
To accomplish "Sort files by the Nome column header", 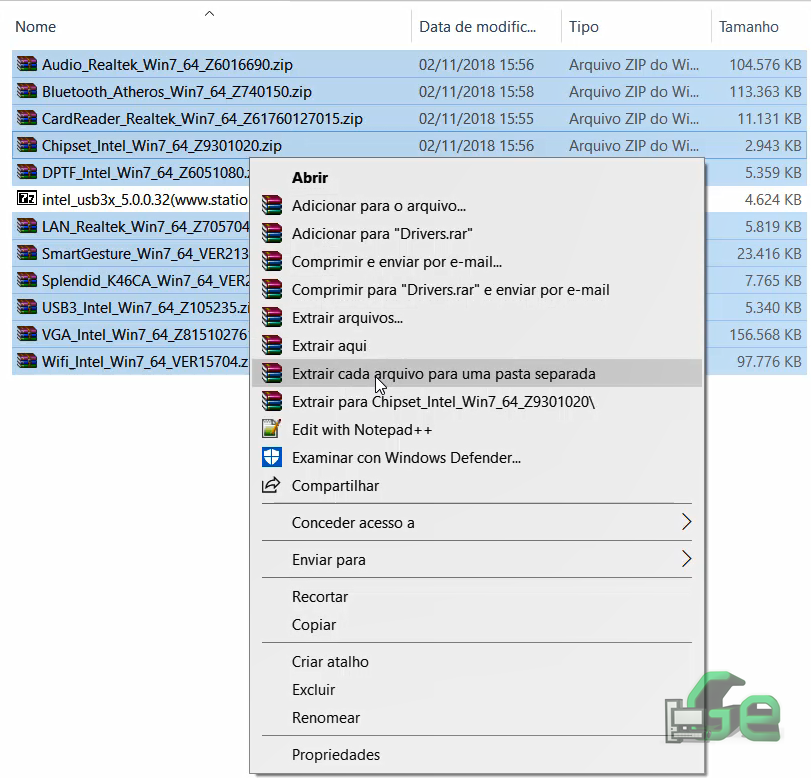I will point(35,26).
